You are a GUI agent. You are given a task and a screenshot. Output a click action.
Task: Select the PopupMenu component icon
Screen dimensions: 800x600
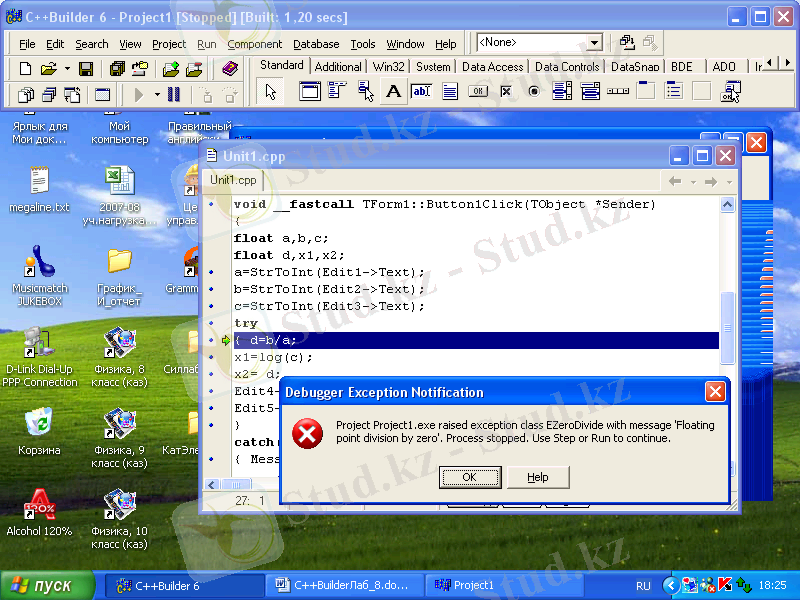[x=365, y=92]
